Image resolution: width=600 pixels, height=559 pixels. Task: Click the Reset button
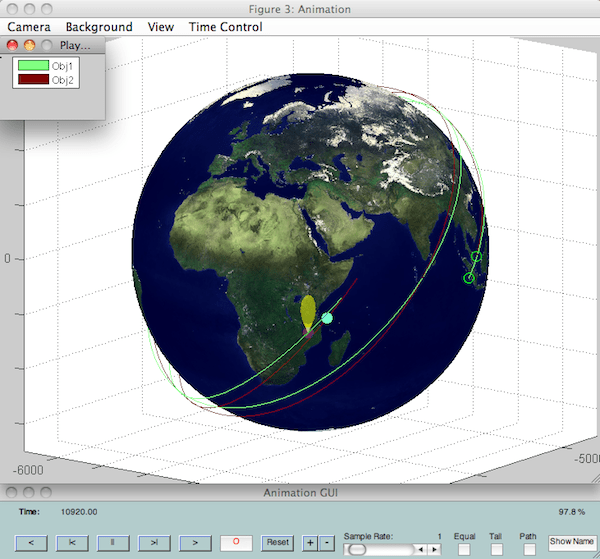(x=277, y=543)
